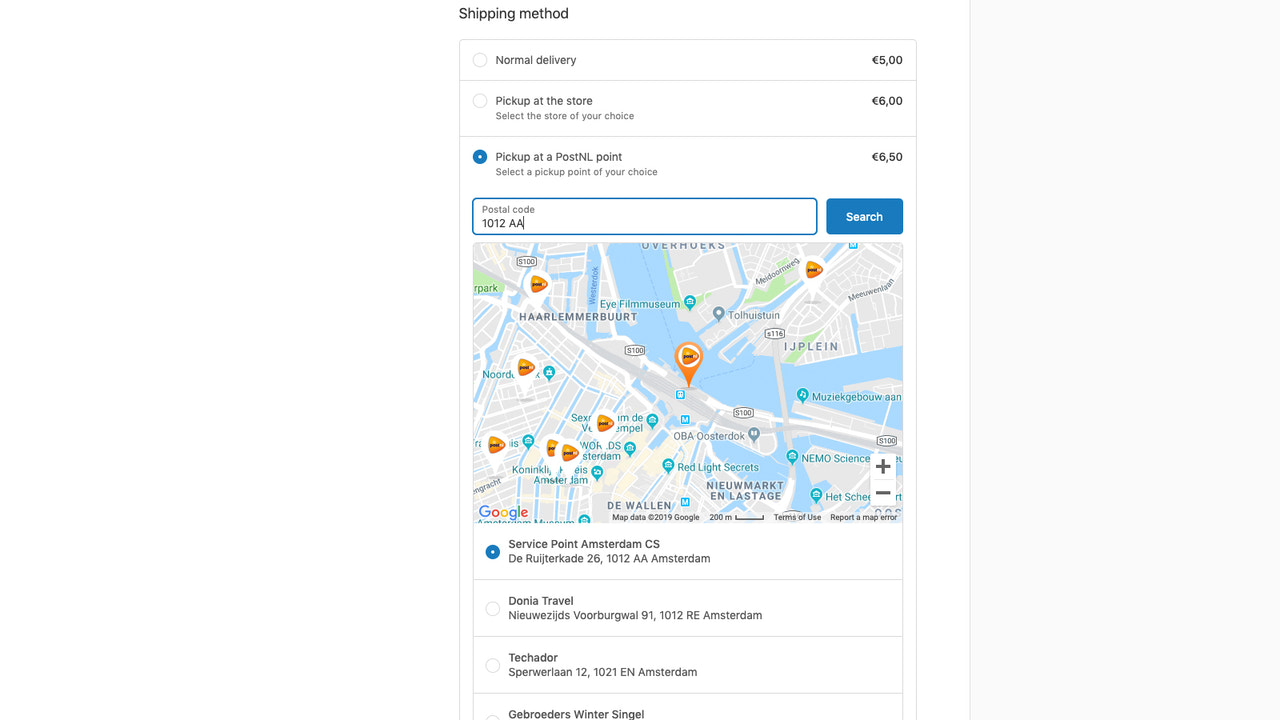Zoom in on the map

tap(882, 466)
